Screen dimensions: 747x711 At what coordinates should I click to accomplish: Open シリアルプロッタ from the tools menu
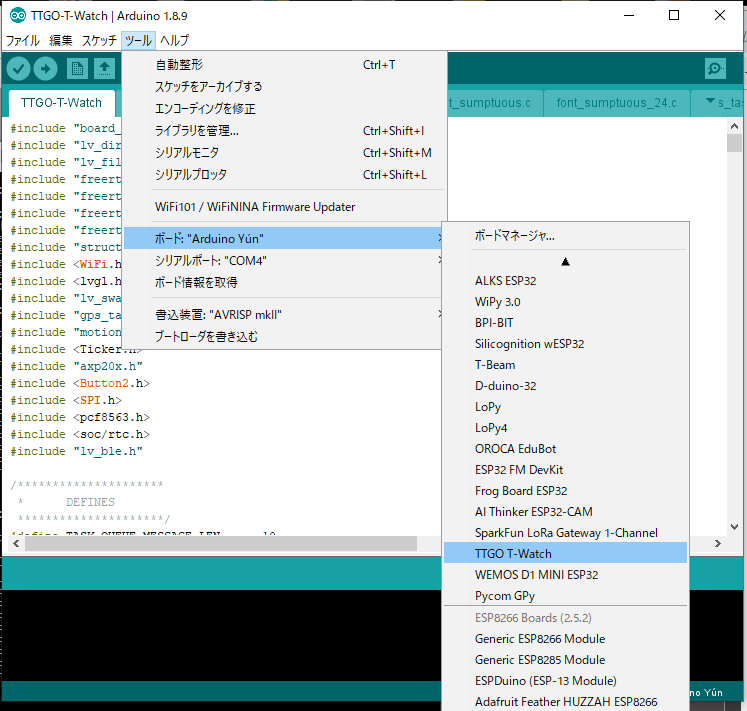coord(283,174)
